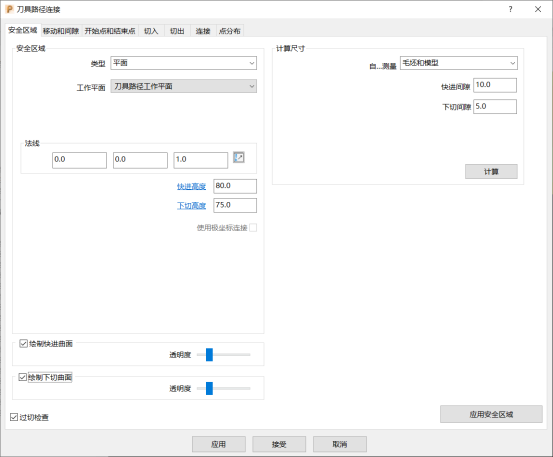Disable the 过切检查 checkbox
This screenshot has width=553, height=457.
14,417
